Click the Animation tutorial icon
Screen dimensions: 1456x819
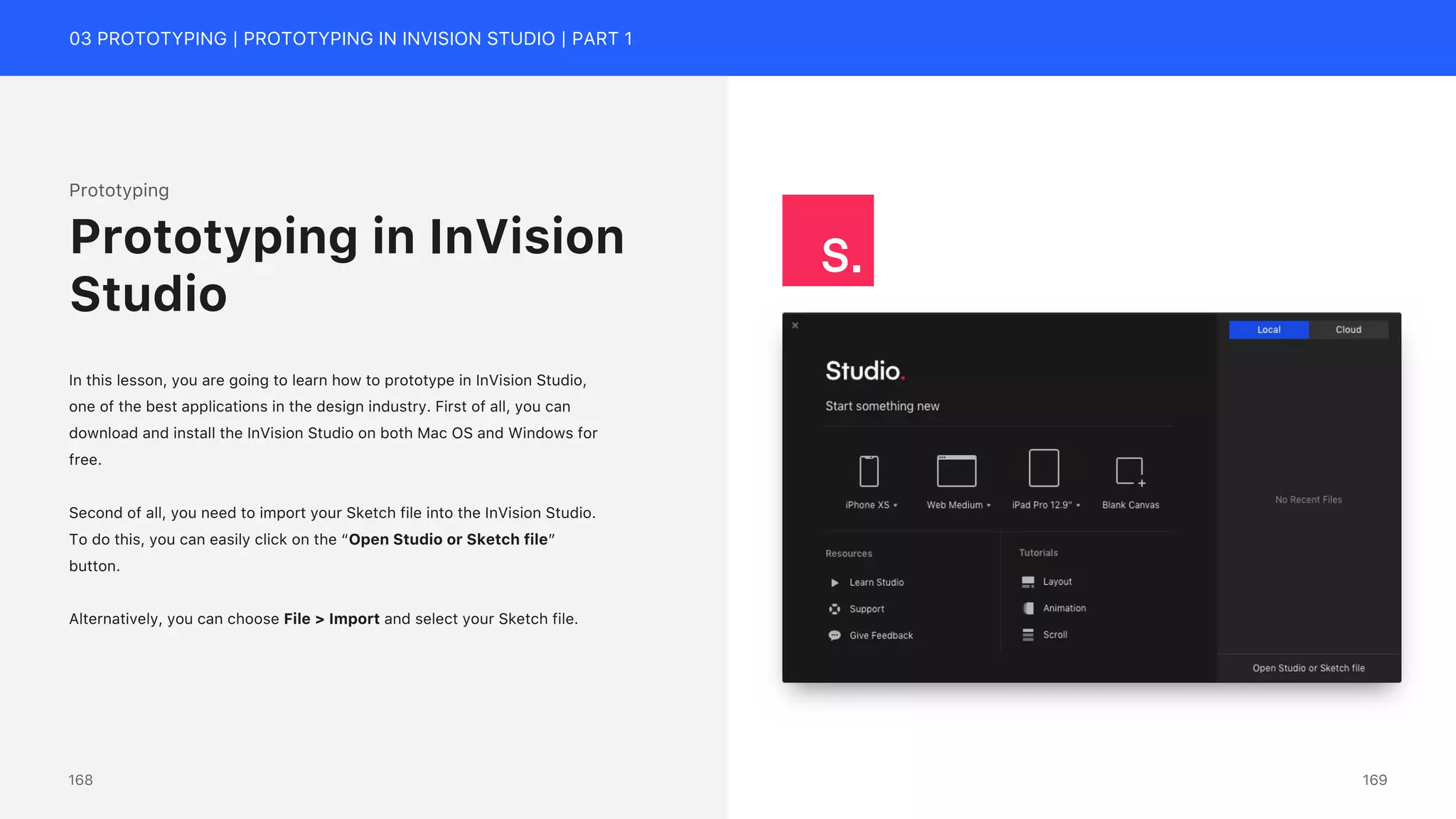point(1028,608)
